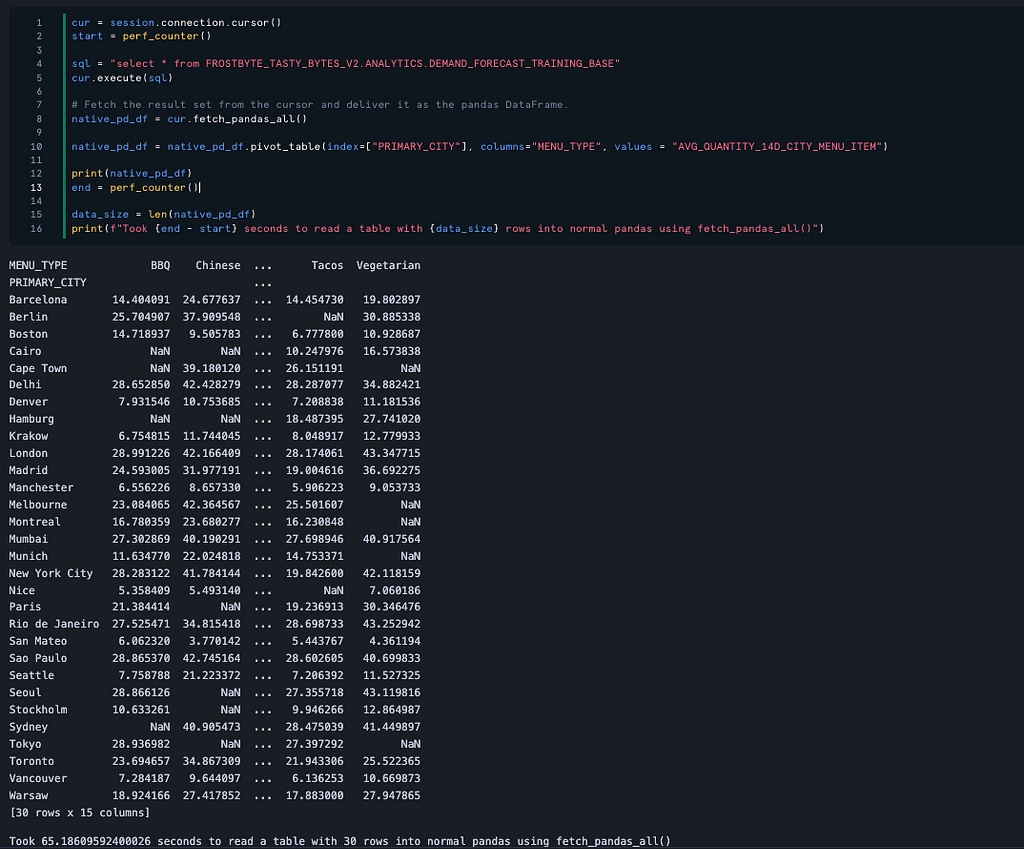Click Delhi's Vegetarian value 34.882421
Image resolution: width=1024 pixels, height=849 pixels.
(x=392, y=385)
